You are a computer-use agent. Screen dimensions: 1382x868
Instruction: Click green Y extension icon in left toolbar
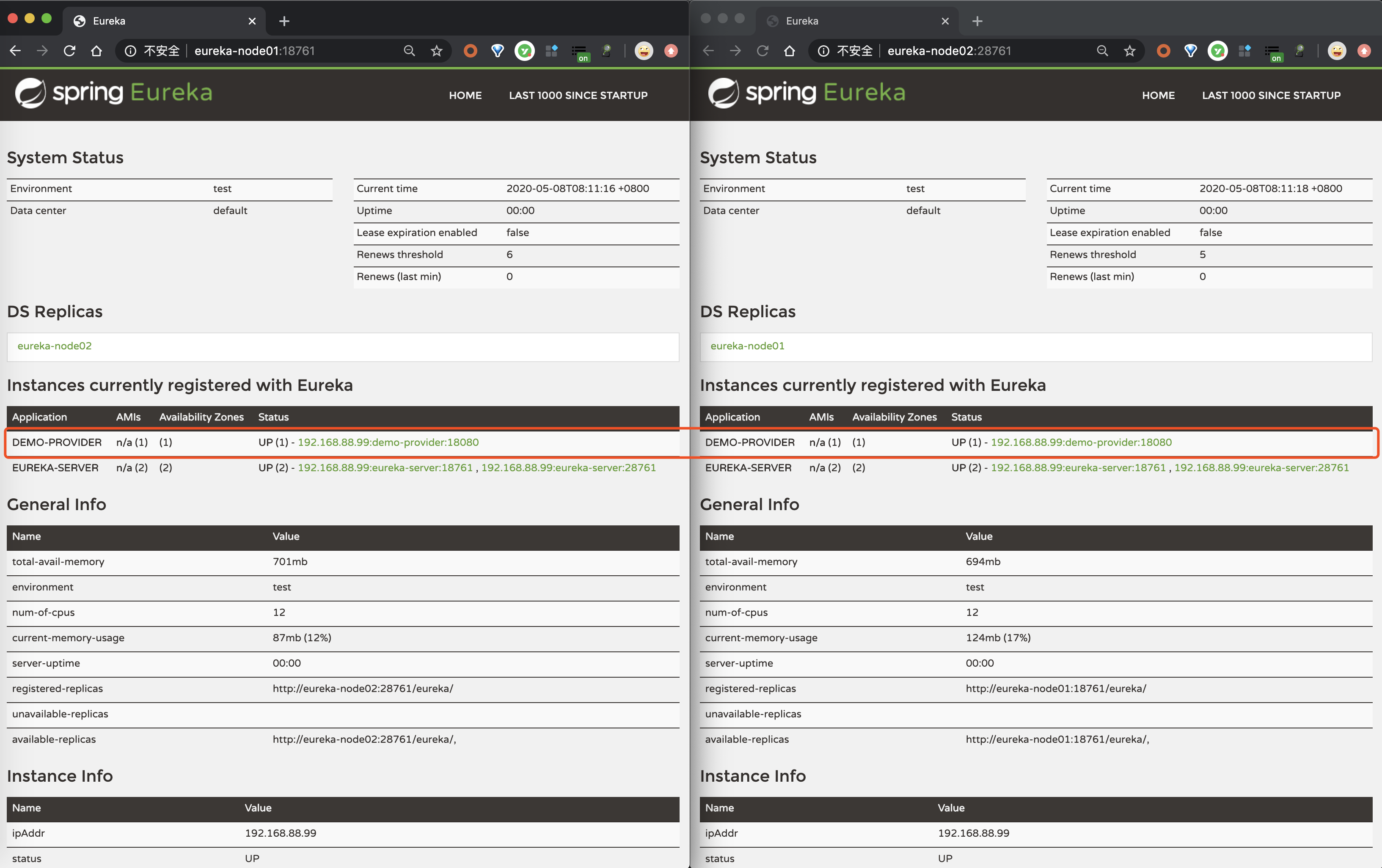point(524,51)
